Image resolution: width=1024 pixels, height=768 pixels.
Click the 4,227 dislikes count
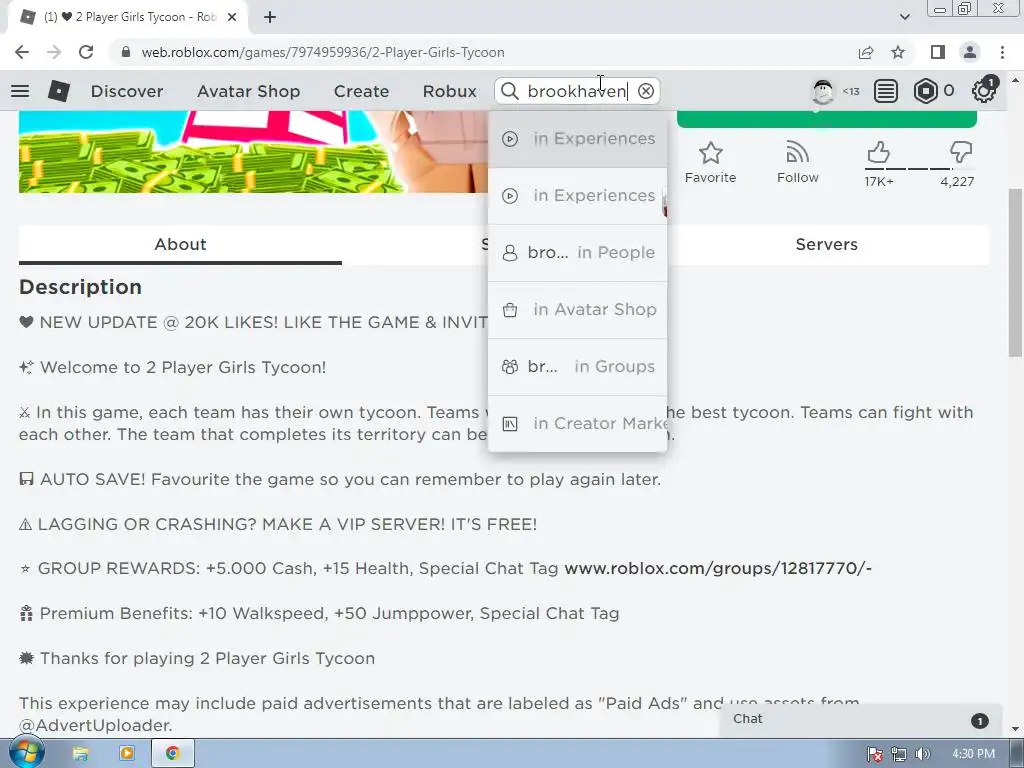pyautogui.click(x=957, y=182)
